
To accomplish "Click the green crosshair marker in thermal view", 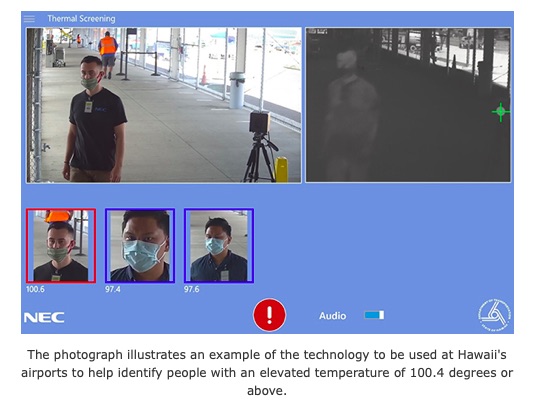I will pyautogui.click(x=501, y=111).
